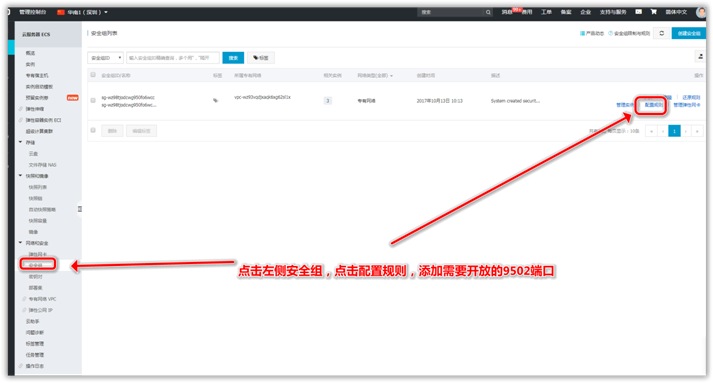Open the 工单 menu in the top bar
The height and width of the screenshot is (383, 713).
coord(546,12)
